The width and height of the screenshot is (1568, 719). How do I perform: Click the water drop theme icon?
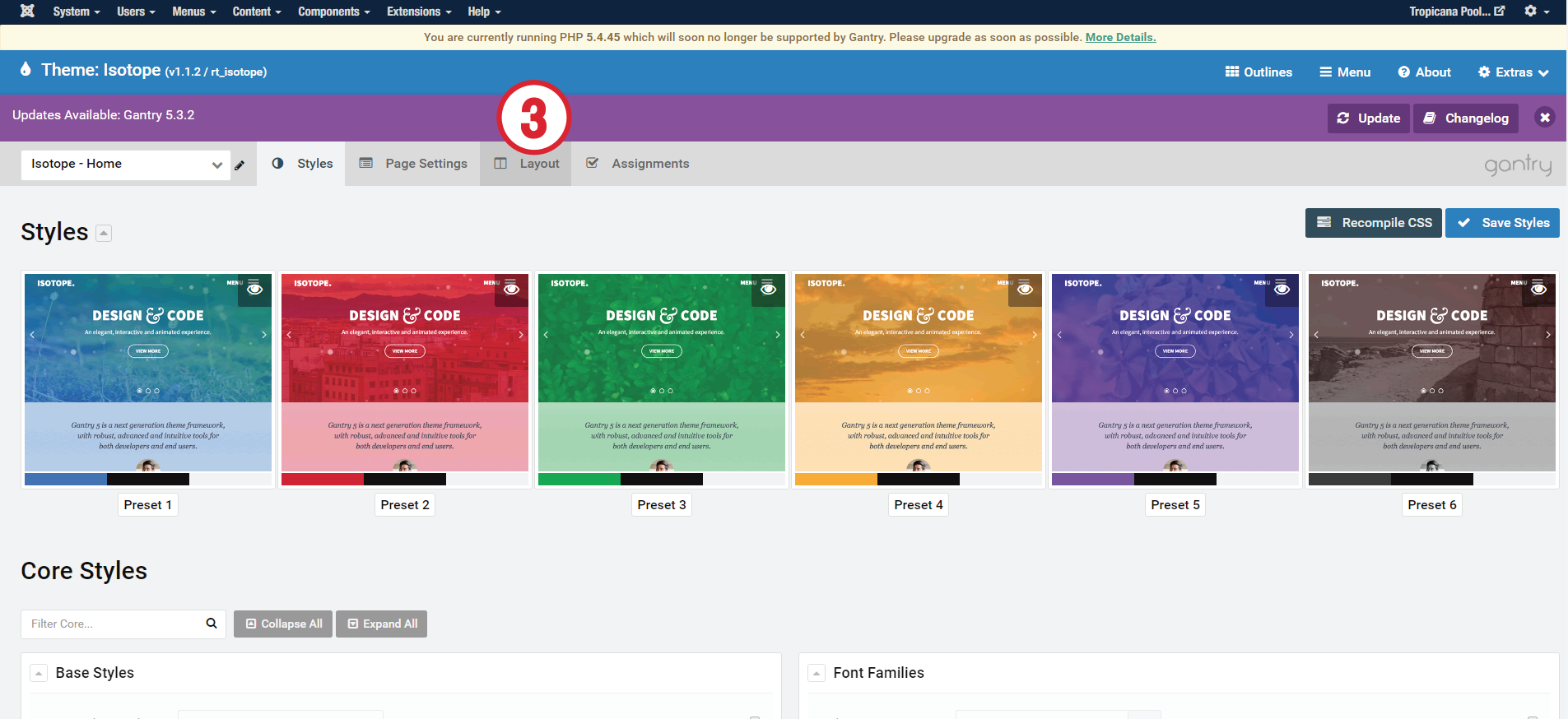coord(26,69)
